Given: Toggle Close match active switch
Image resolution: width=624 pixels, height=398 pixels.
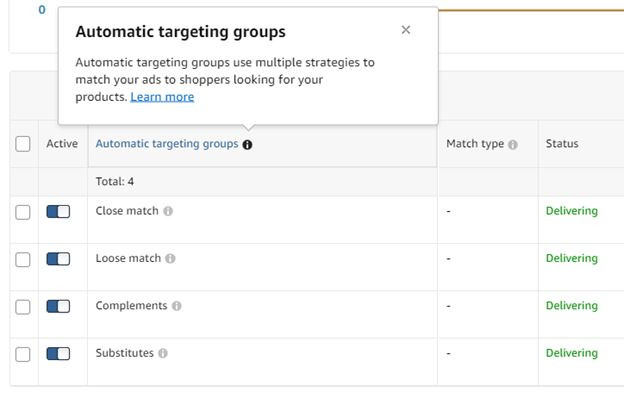Looking at the screenshot, I should [58, 211].
